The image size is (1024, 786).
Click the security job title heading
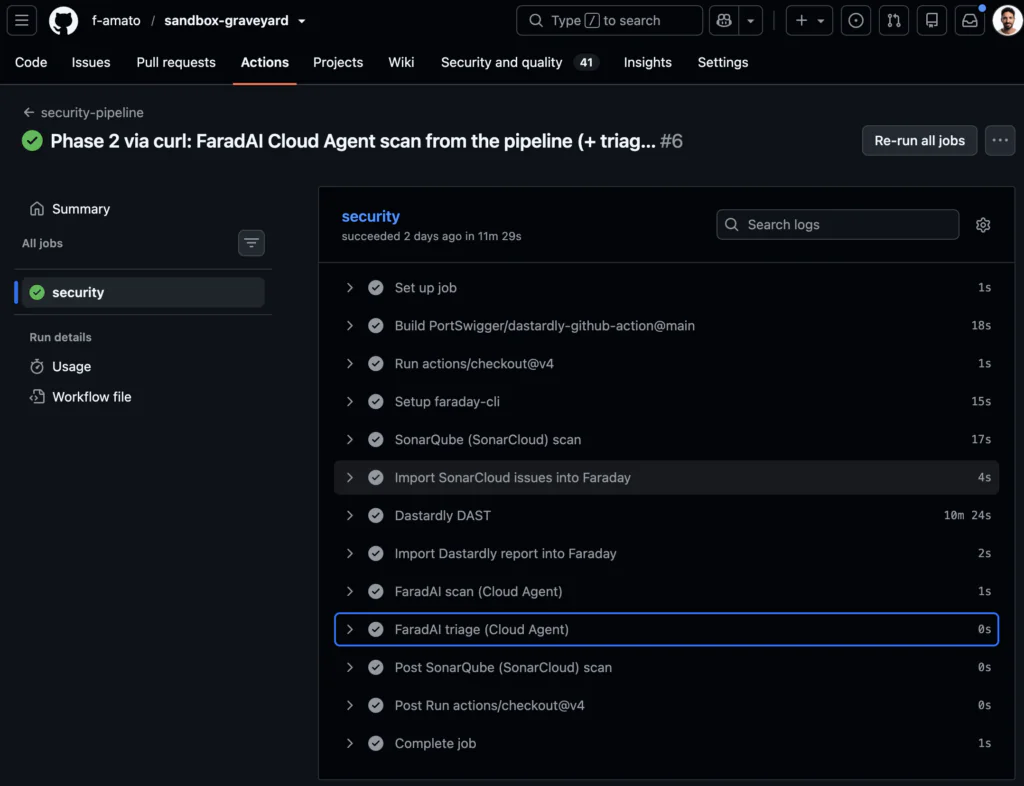[x=370, y=216]
